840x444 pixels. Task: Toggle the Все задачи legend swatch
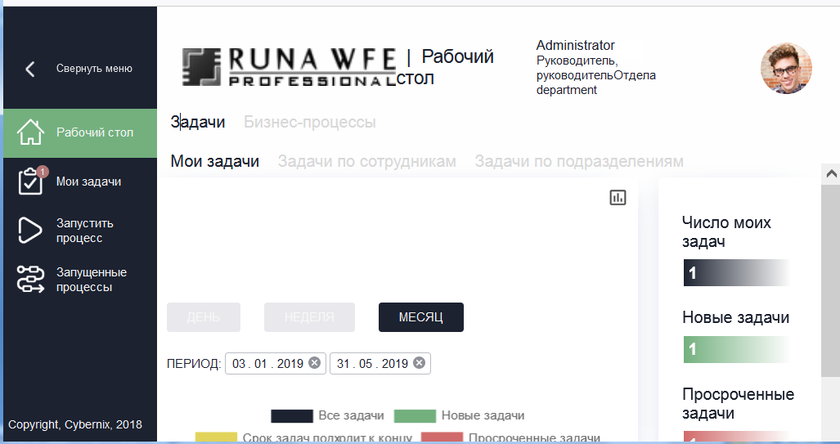click(x=292, y=415)
